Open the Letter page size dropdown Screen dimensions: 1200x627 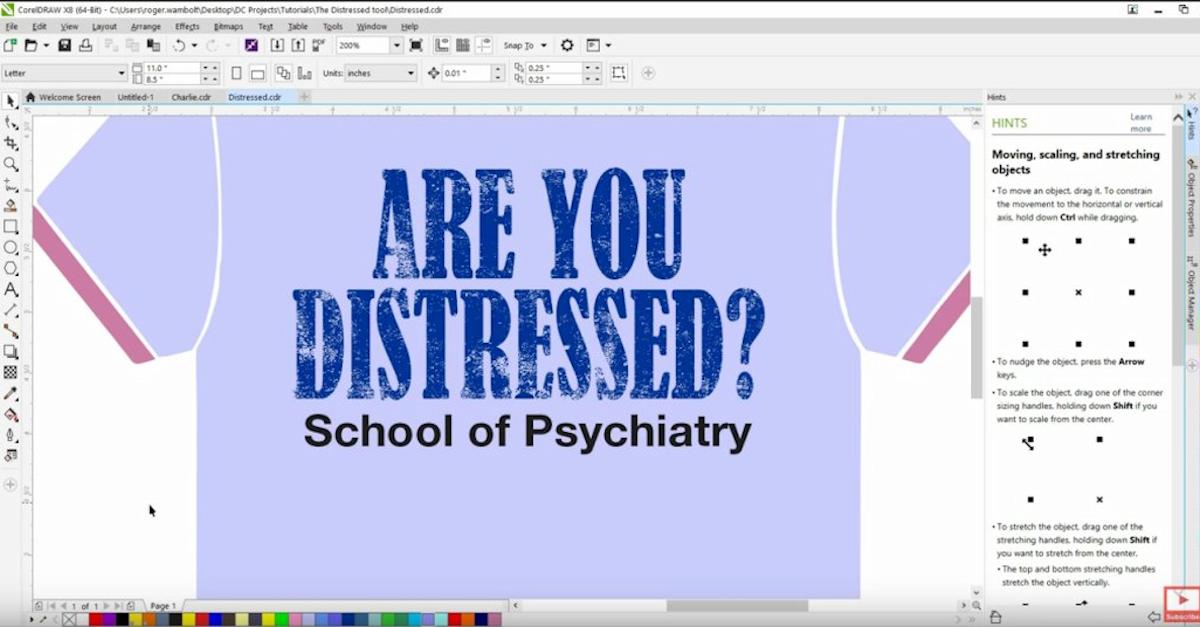pos(122,73)
